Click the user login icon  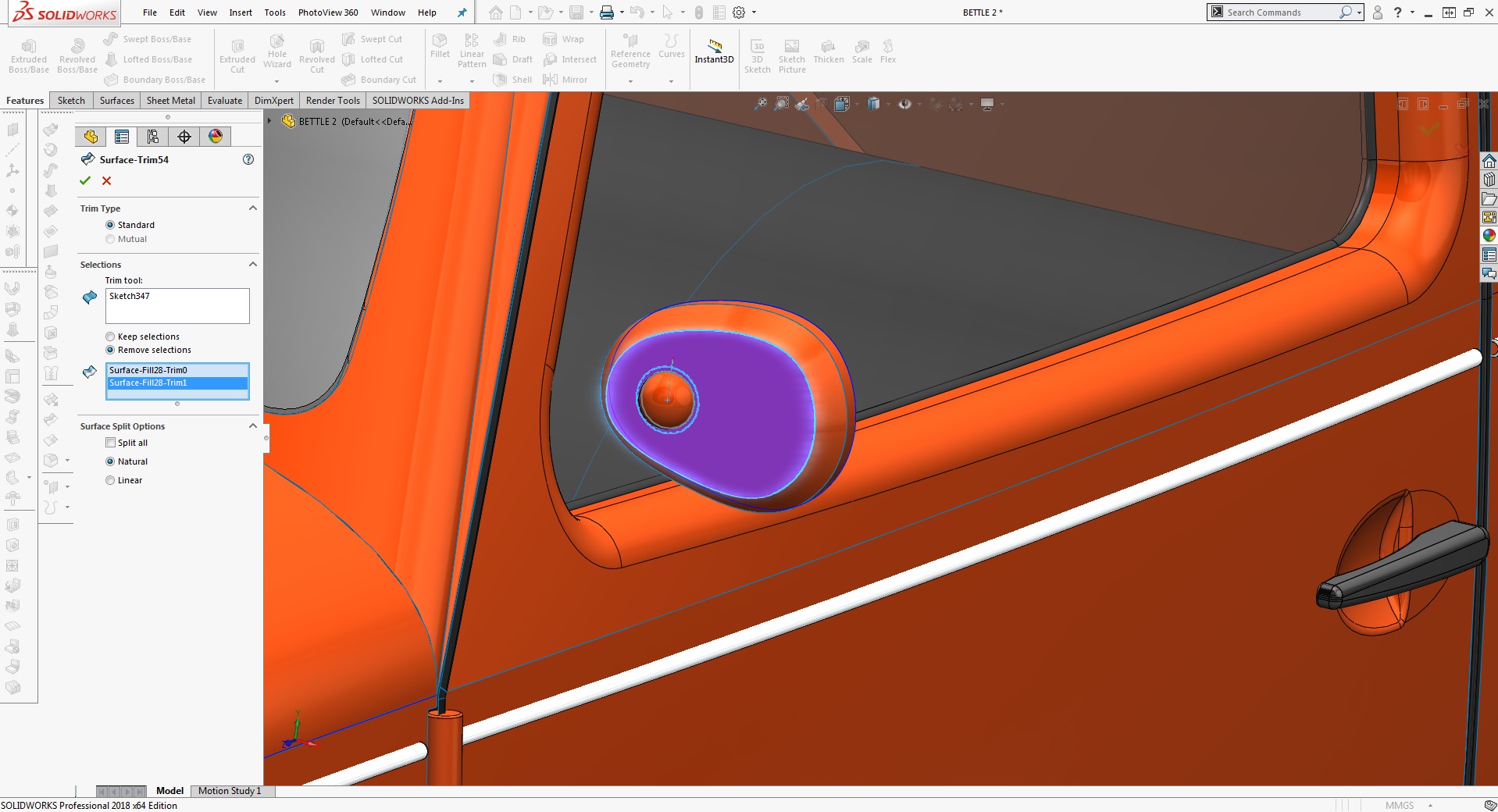click(x=1378, y=12)
